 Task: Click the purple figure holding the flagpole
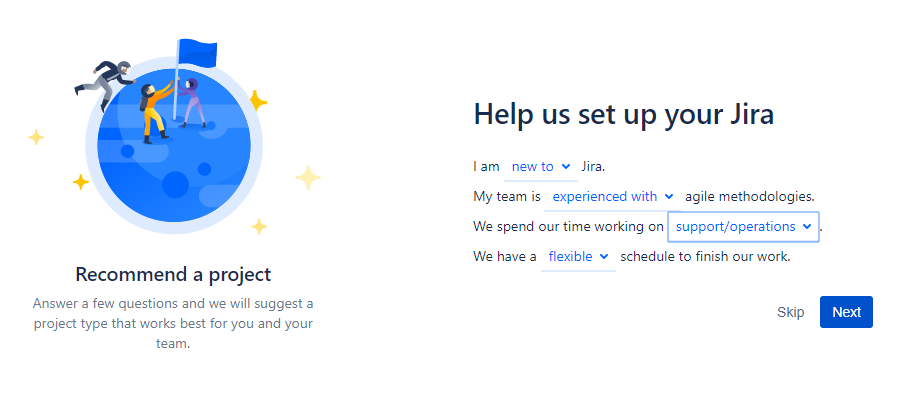194,103
